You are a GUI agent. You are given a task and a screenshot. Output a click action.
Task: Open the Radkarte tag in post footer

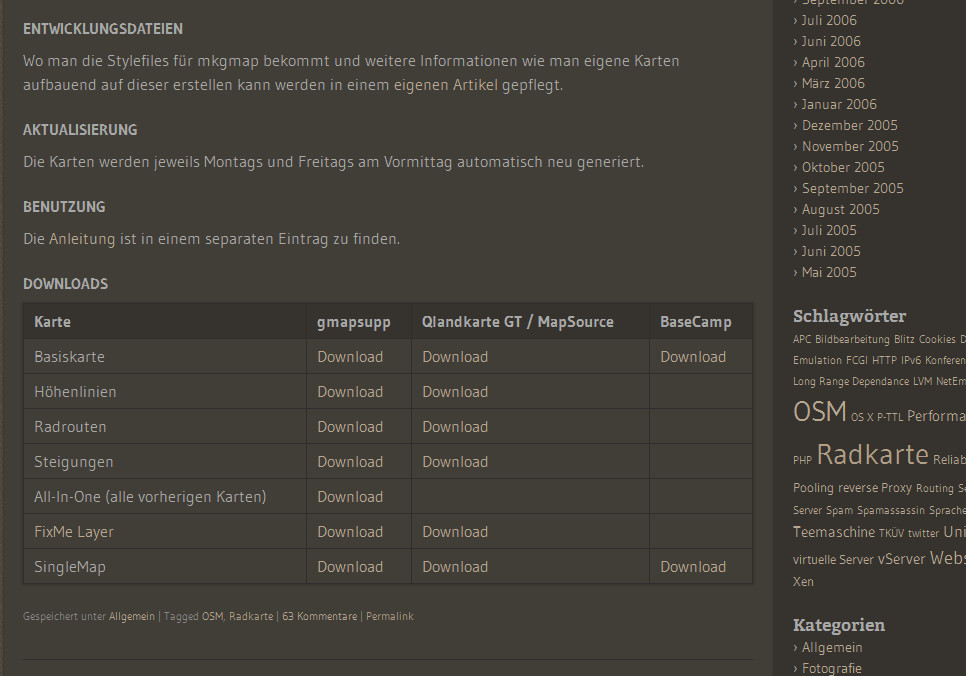coord(250,617)
